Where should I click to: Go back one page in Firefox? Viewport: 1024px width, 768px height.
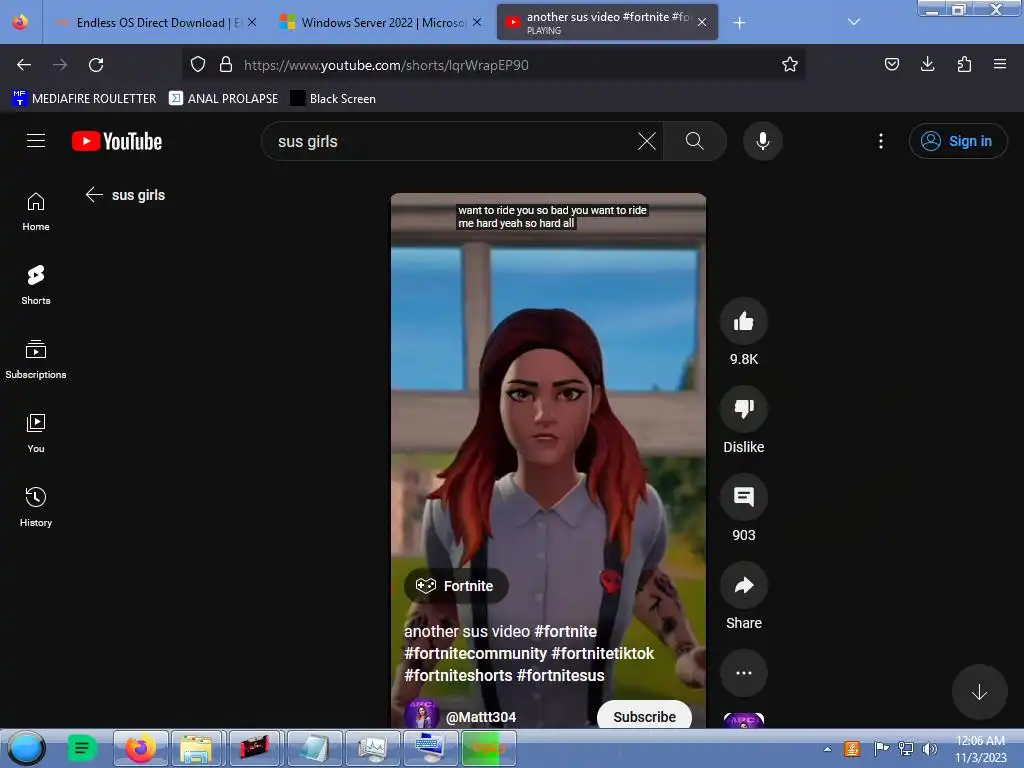24,65
